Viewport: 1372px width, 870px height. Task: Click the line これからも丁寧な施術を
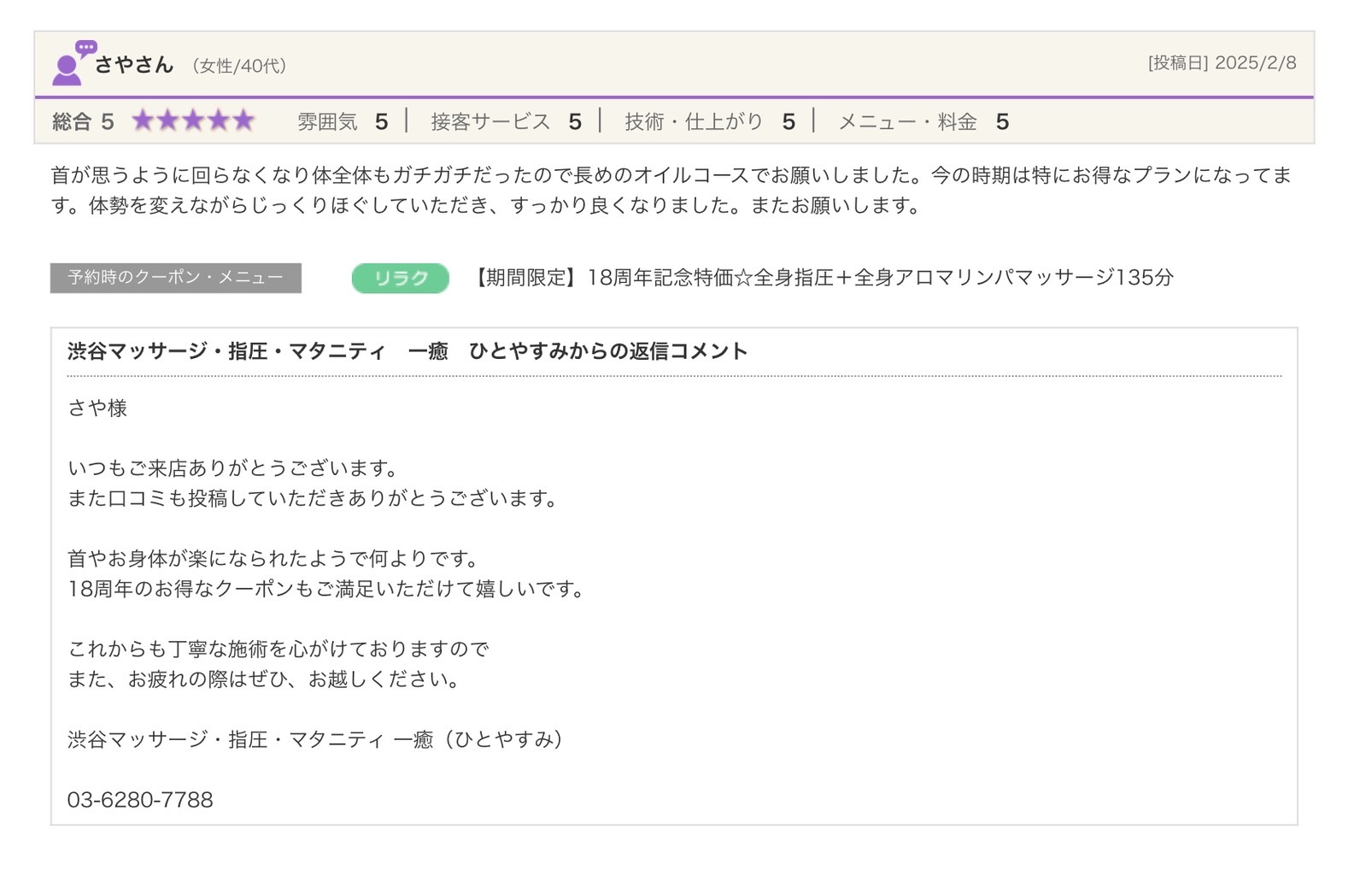coord(279,650)
